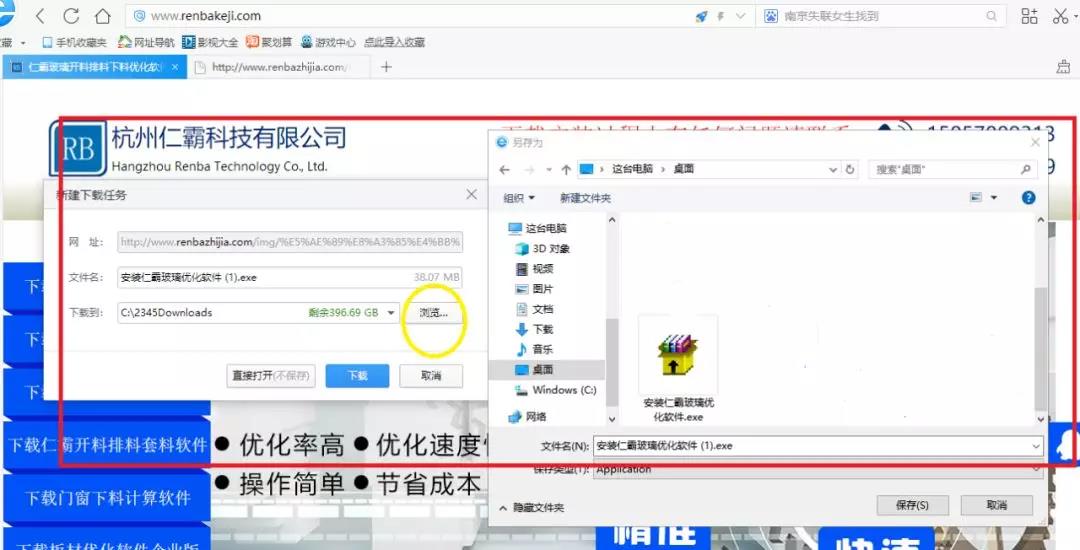1080x550 pixels.
Task: Open the address bar dropdown arrow
Action: [x=740, y=16]
